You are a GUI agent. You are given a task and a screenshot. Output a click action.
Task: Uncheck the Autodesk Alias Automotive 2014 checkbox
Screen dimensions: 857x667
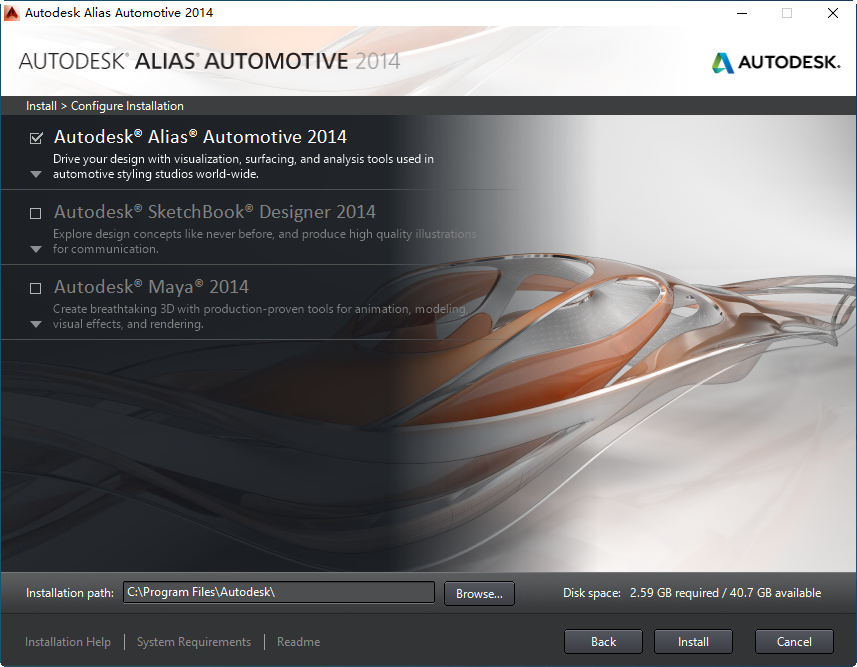36,138
